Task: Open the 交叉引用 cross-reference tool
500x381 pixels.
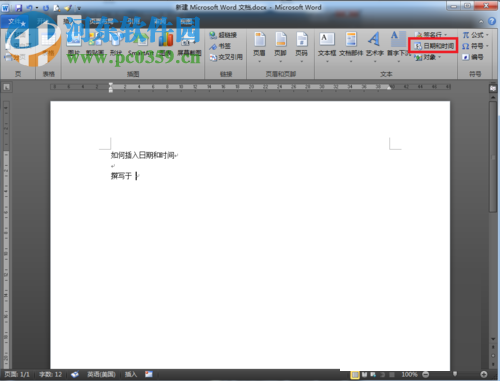Action: 226,57
